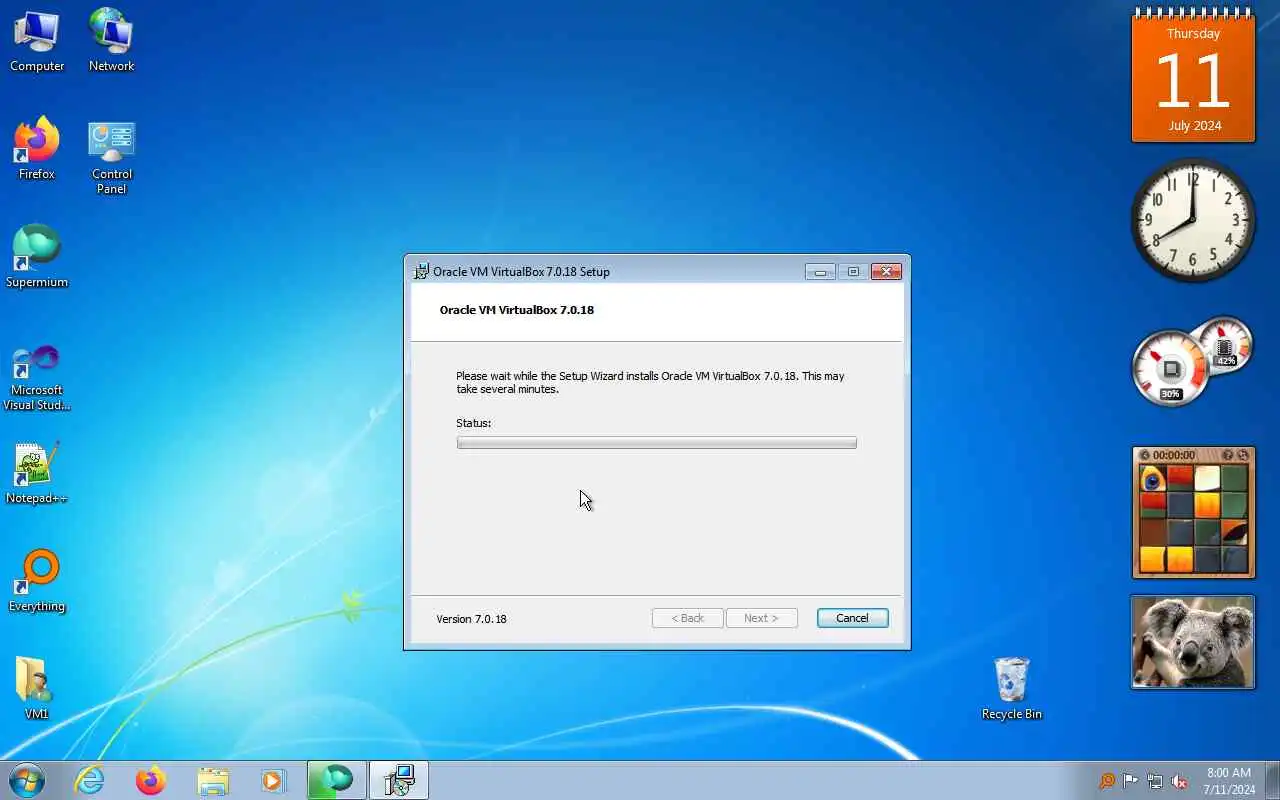Click the 'Version 7.0.18' text
This screenshot has width=1280, height=800.
pyautogui.click(x=471, y=619)
